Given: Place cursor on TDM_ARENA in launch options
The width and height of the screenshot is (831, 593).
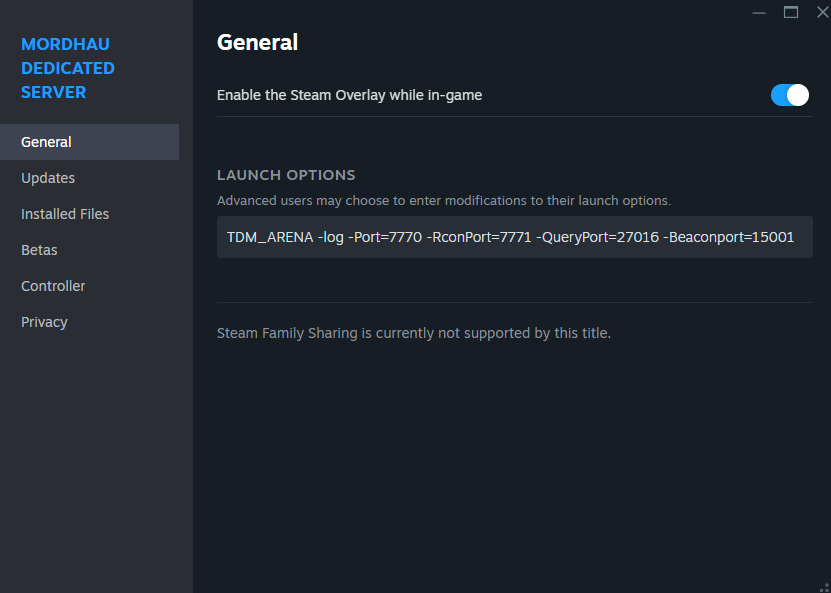Looking at the screenshot, I should (270, 237).
